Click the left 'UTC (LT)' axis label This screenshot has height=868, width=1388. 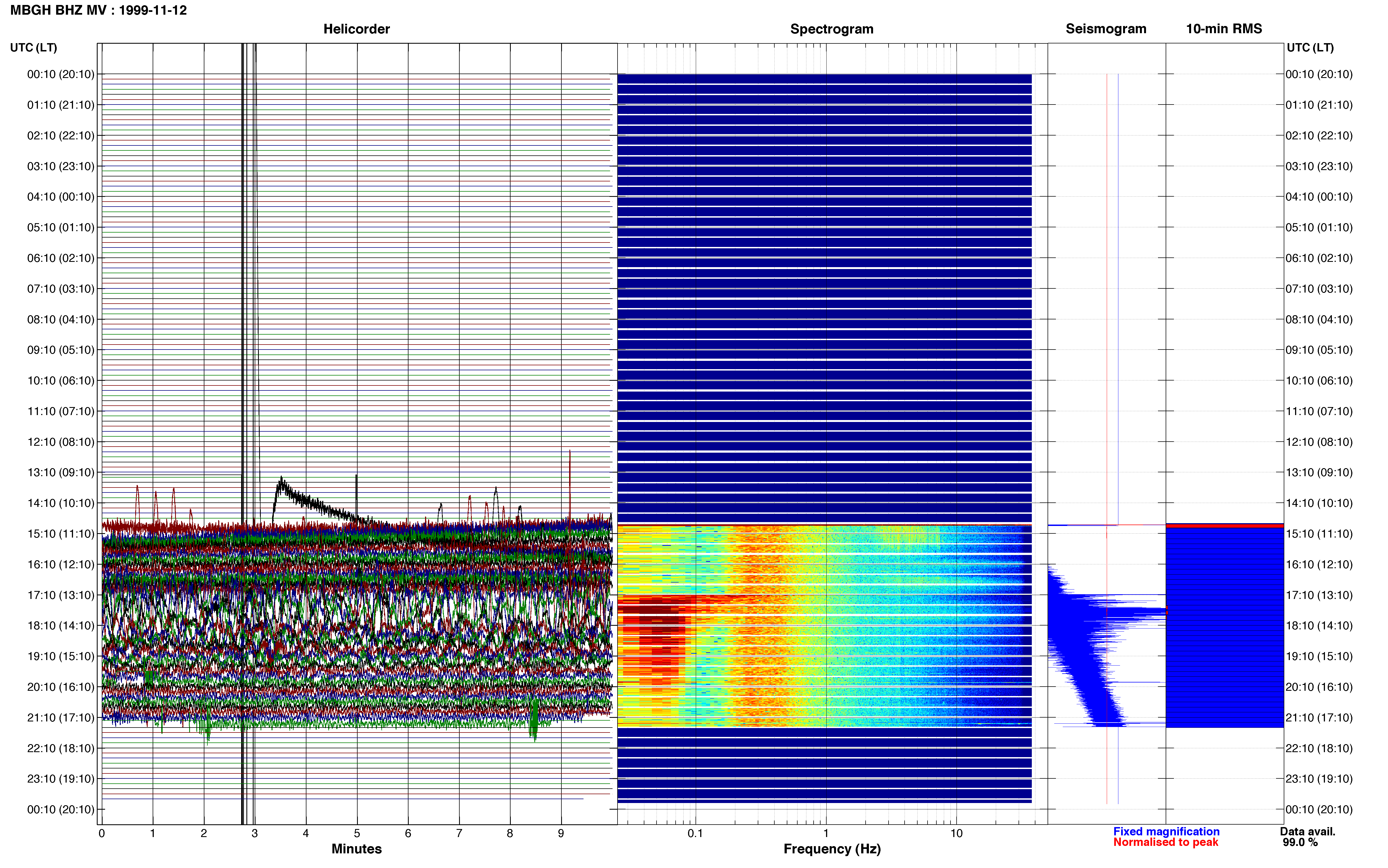pyautogui.click(x=33, y=48)
